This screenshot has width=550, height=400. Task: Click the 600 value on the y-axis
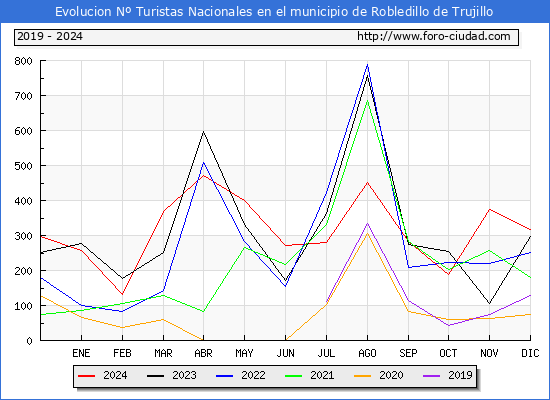pos(24,131)
